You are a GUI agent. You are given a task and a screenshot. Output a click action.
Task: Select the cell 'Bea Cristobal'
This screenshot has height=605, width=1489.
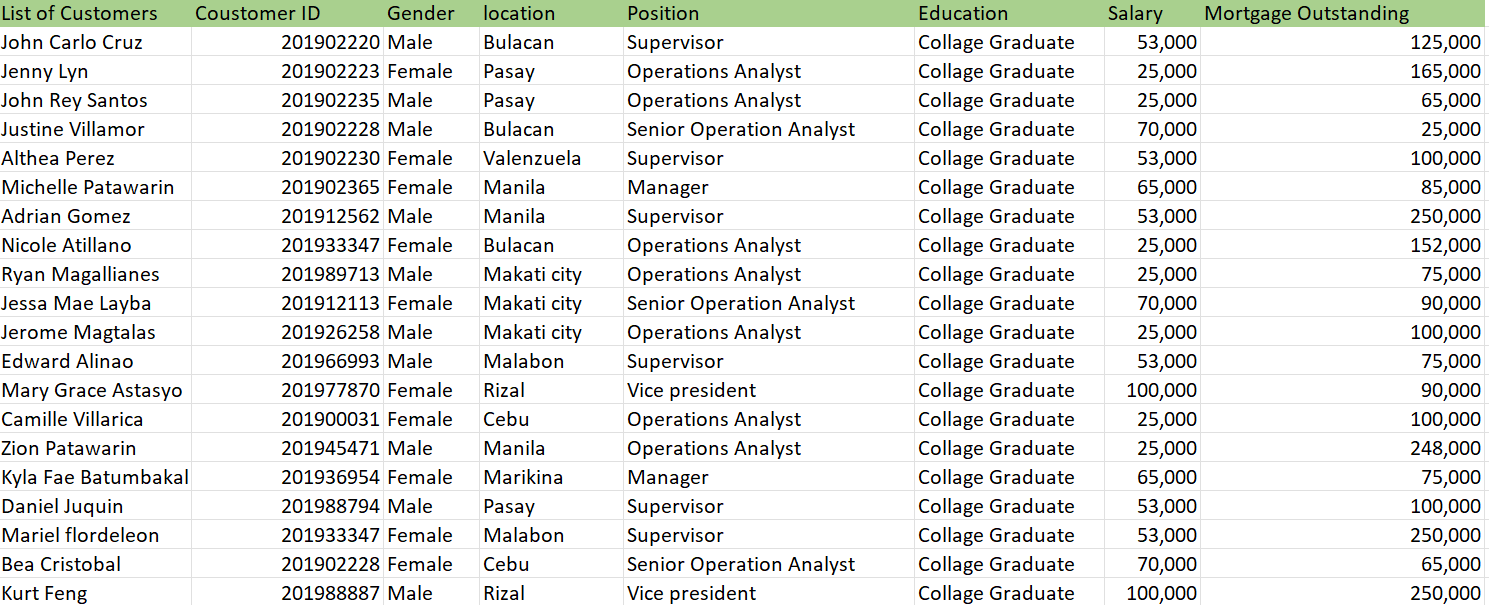(x=95, y=564)
